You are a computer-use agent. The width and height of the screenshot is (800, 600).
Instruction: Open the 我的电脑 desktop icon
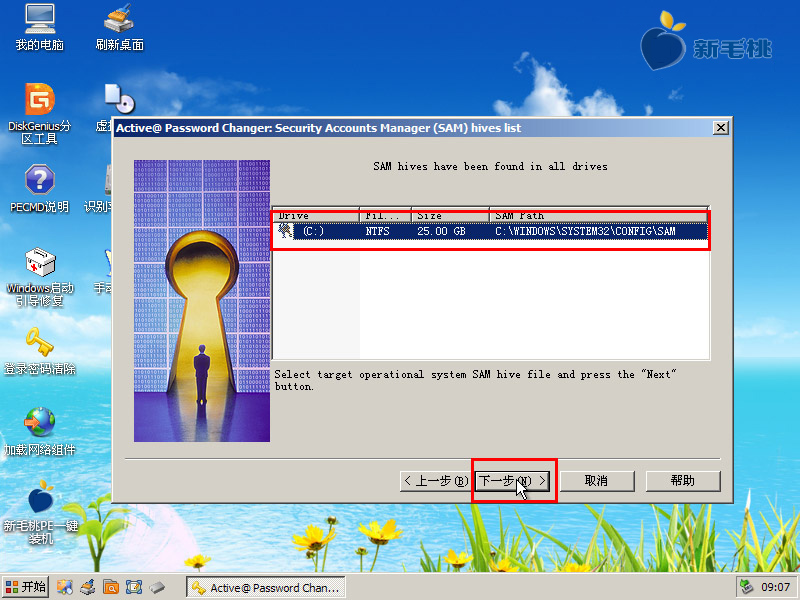click(x=40, y=27)
